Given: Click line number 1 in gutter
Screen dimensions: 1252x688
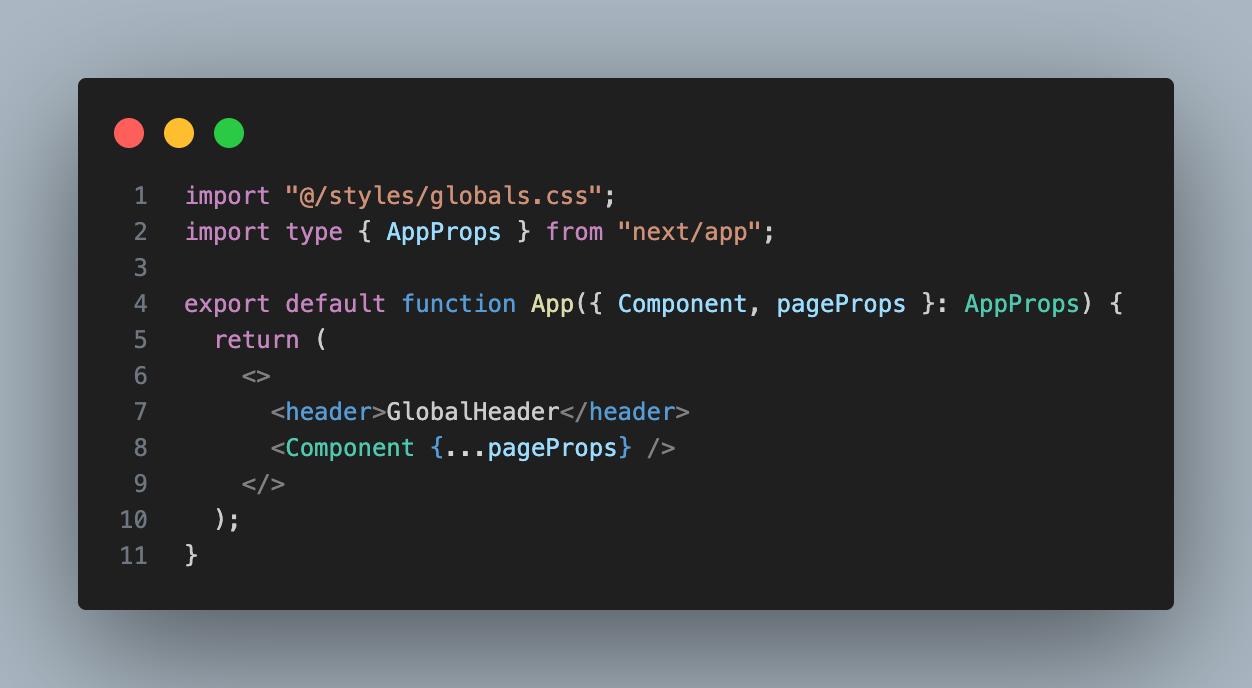Looking at the screenshot, I should click(x=140, y=195).
